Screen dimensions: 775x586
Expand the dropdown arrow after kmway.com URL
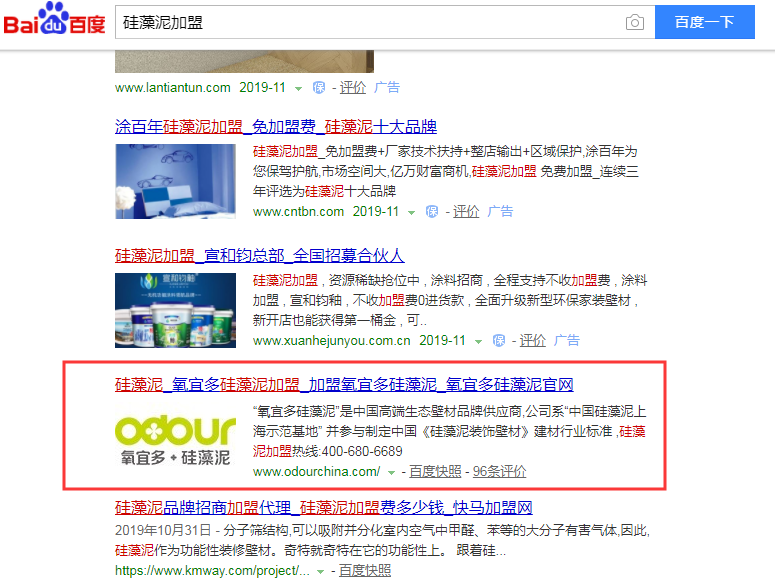[x=320, y=572]
